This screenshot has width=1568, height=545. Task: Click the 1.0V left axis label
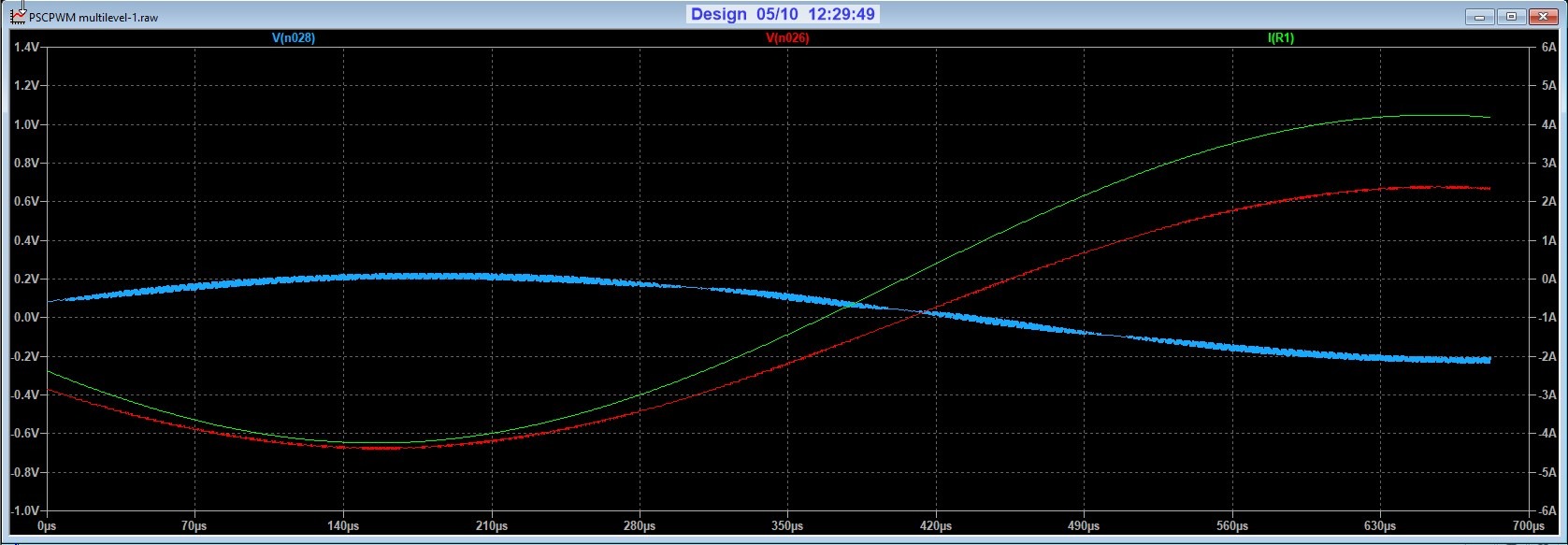[25, 124]
